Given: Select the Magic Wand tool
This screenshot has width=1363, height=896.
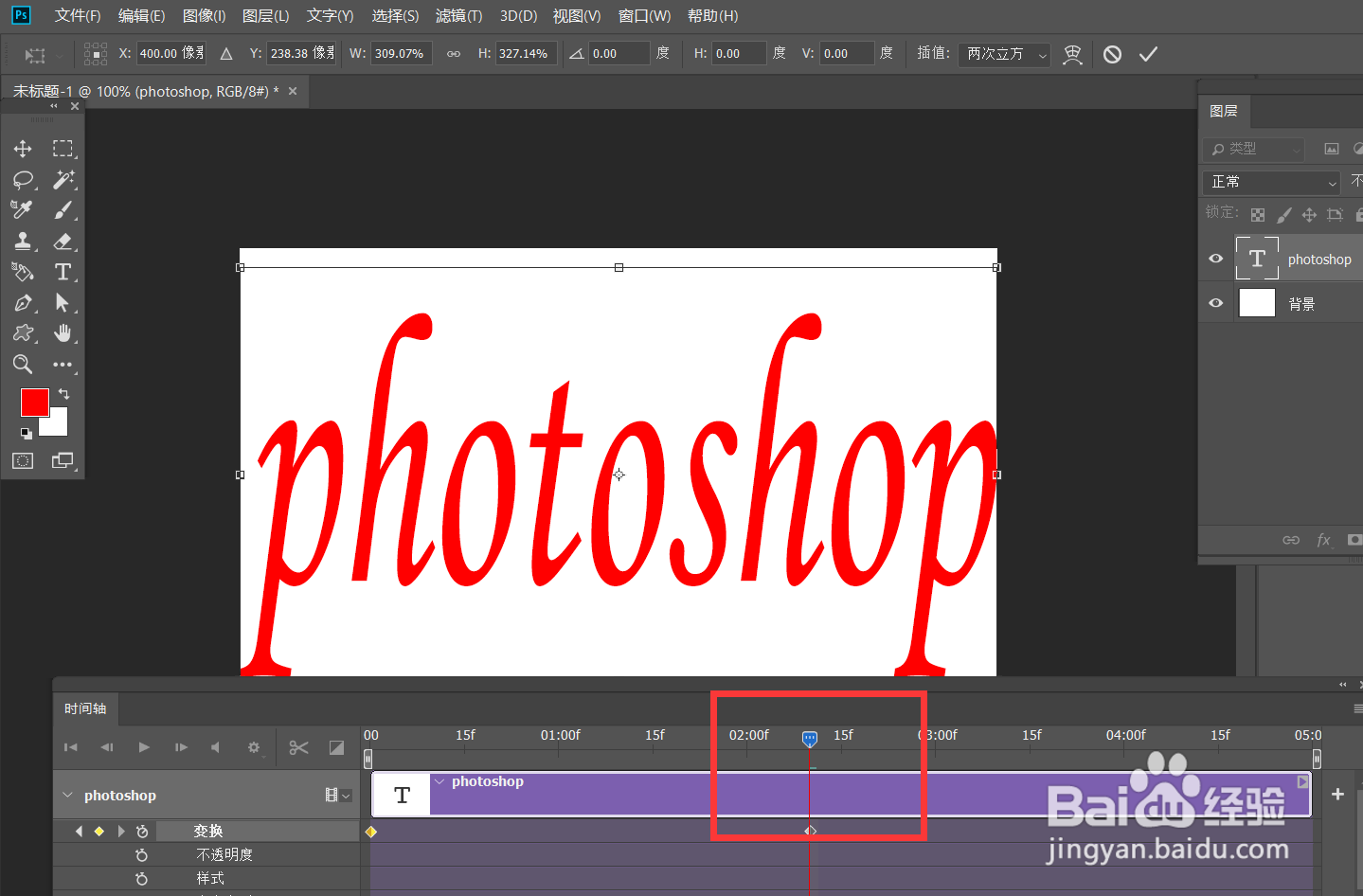Looking at the screenshot, I should [63, 180].
